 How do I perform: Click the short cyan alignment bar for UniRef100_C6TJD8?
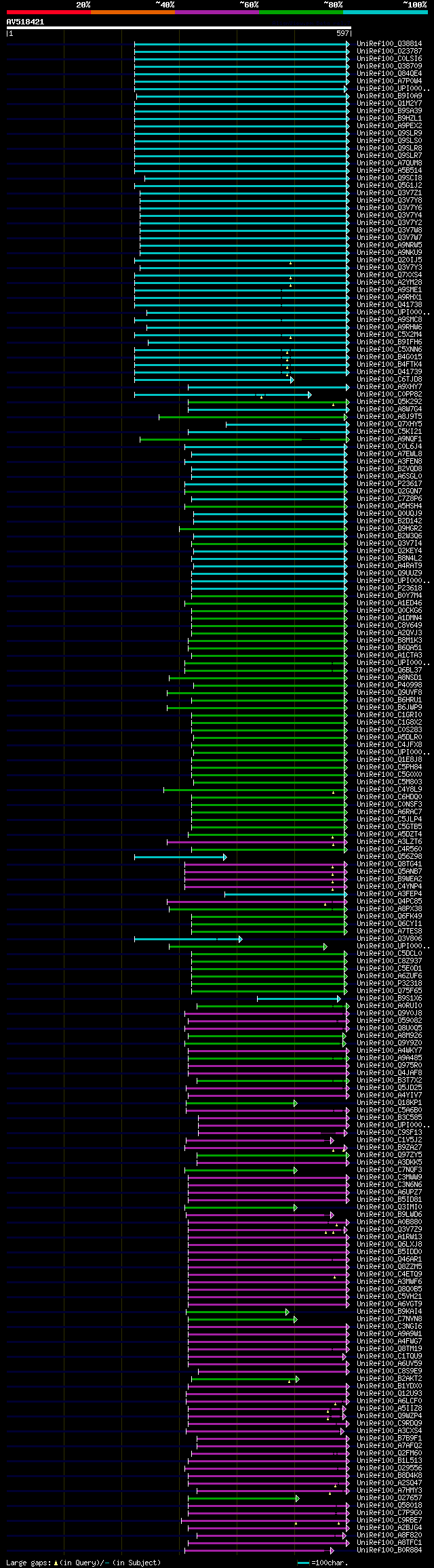[x=214, y=380]
